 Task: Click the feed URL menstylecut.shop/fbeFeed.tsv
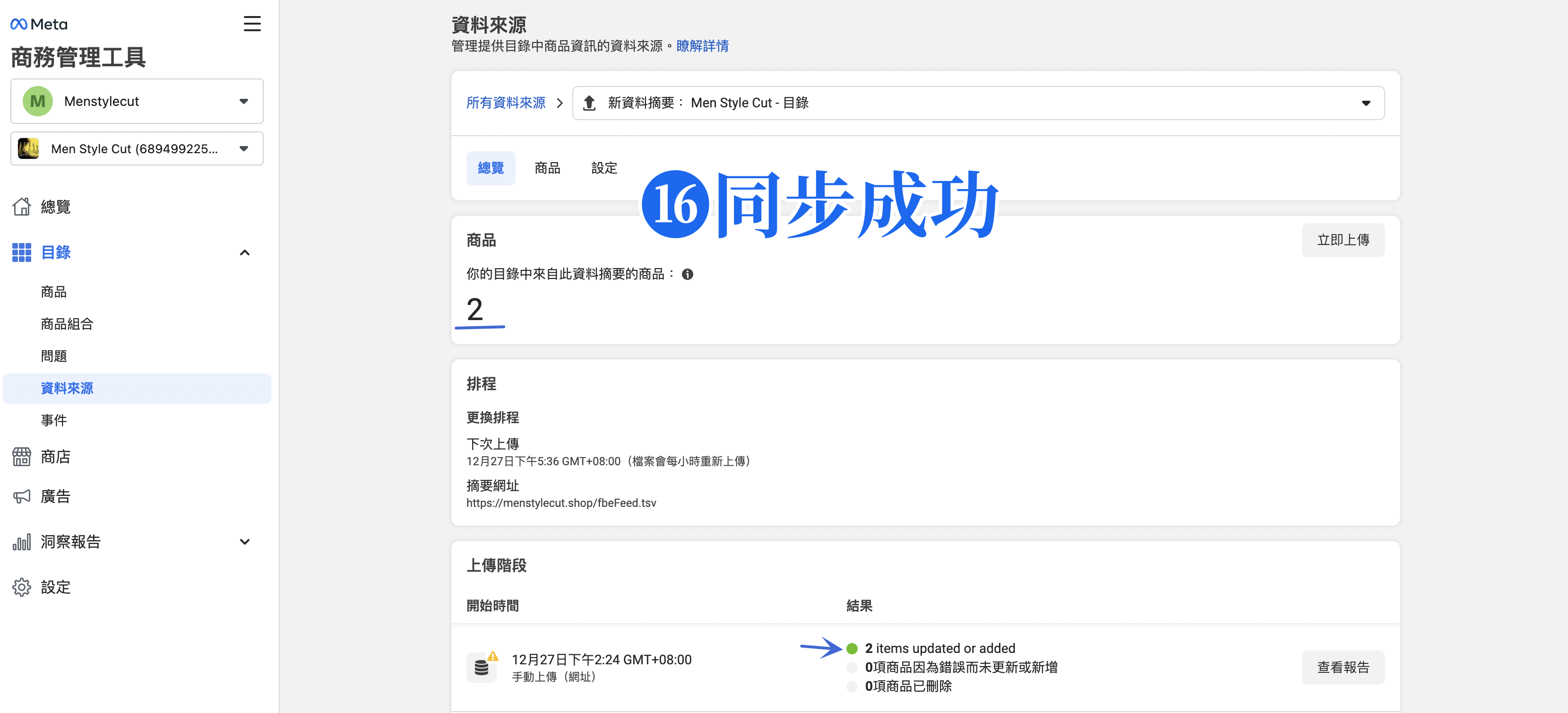click(x=561, y=503)
